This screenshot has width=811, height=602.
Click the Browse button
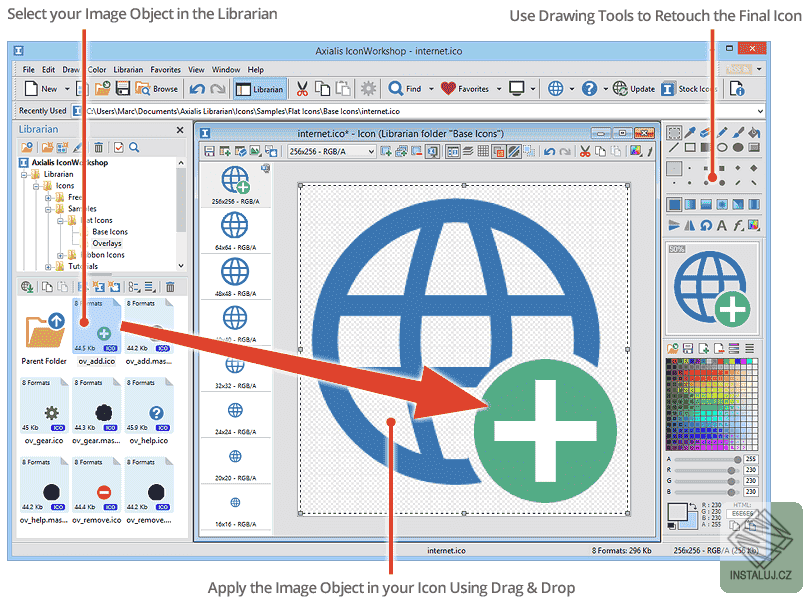[x=157, y=89]
